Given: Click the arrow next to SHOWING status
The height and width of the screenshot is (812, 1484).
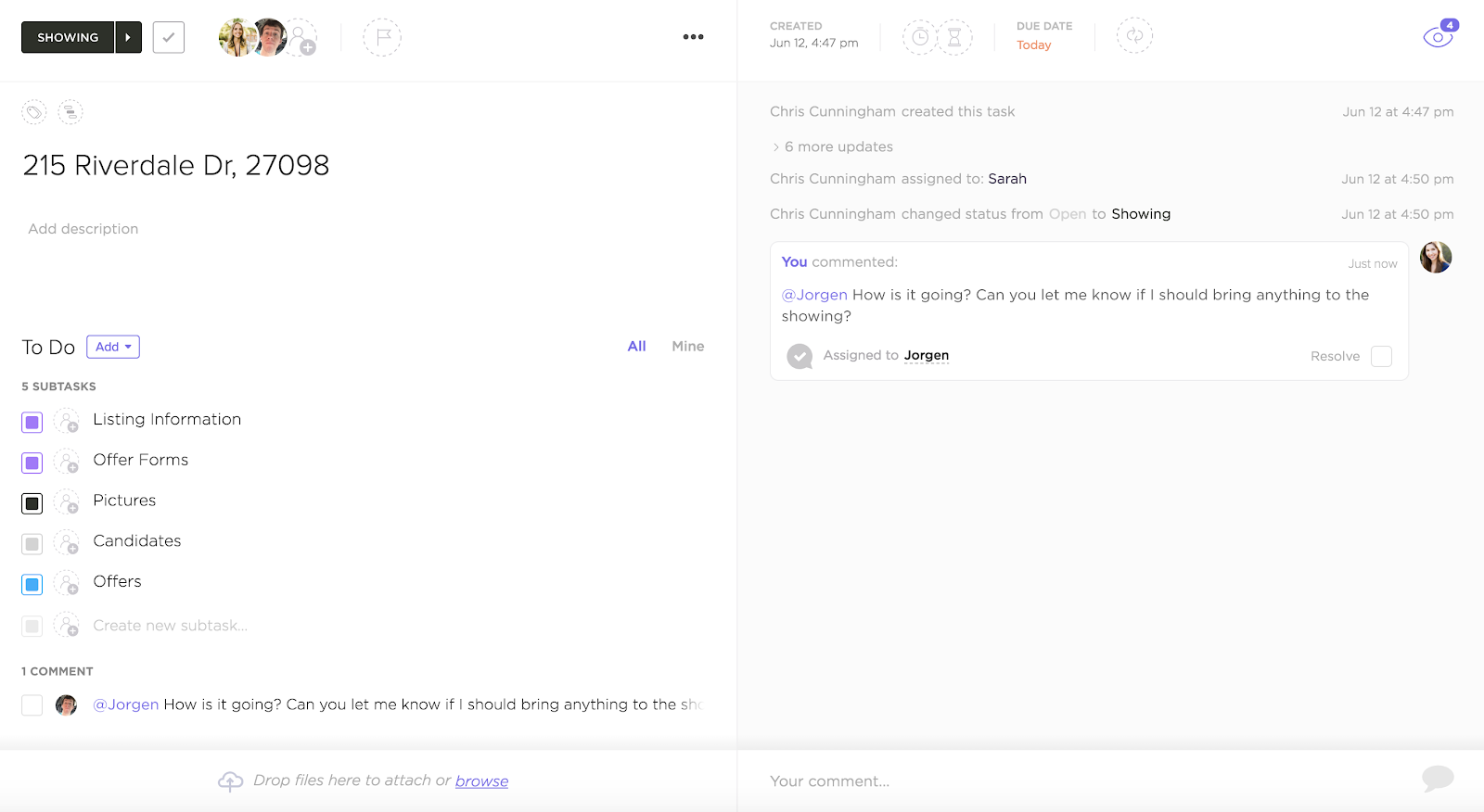Looking at the screenshot, I should pyautogui.click(x=128, y=37).
